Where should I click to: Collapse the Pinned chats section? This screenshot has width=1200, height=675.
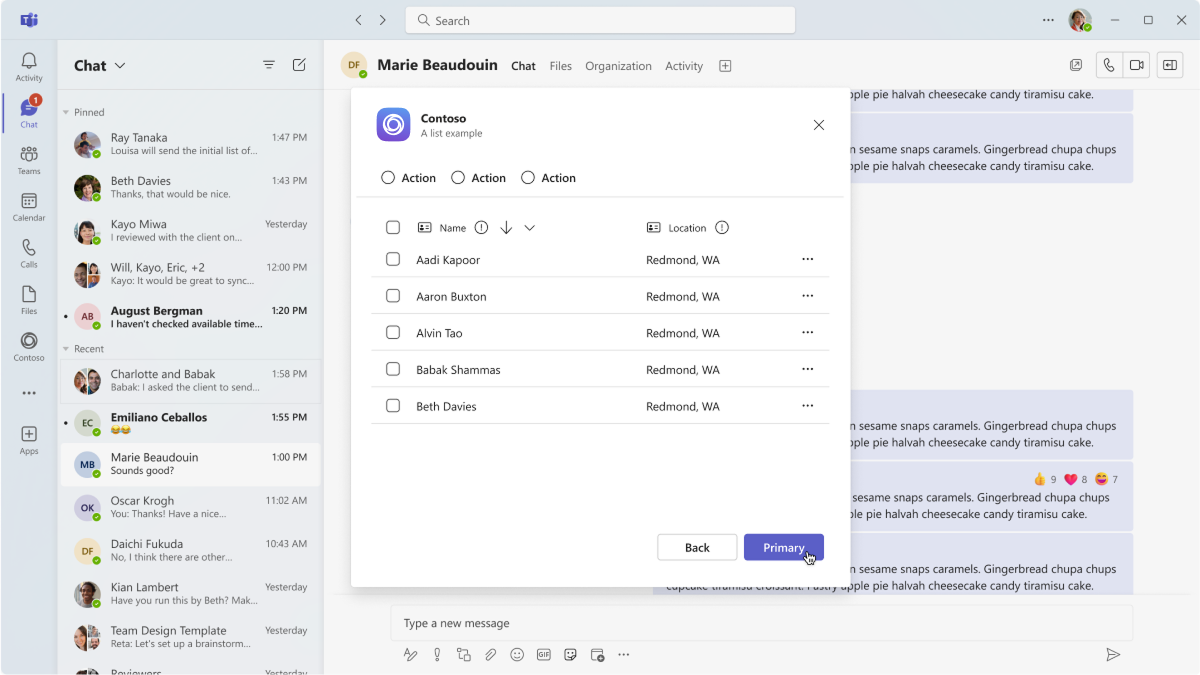tap(67, 113)
